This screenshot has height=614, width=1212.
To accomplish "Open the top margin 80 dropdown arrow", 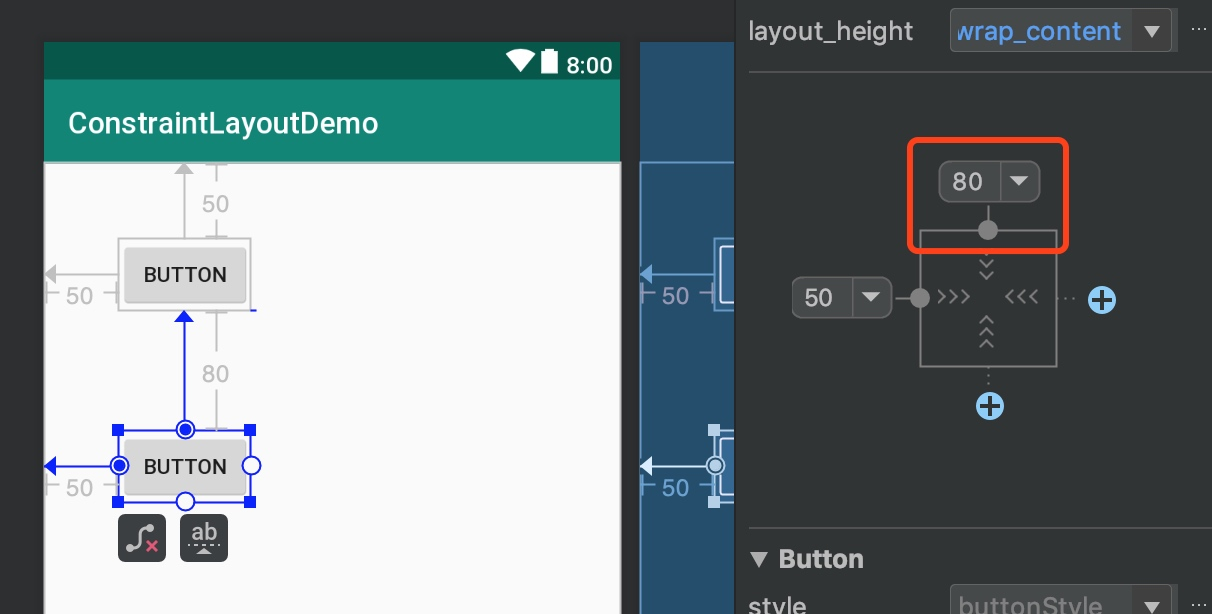I will click(1018, 181).
